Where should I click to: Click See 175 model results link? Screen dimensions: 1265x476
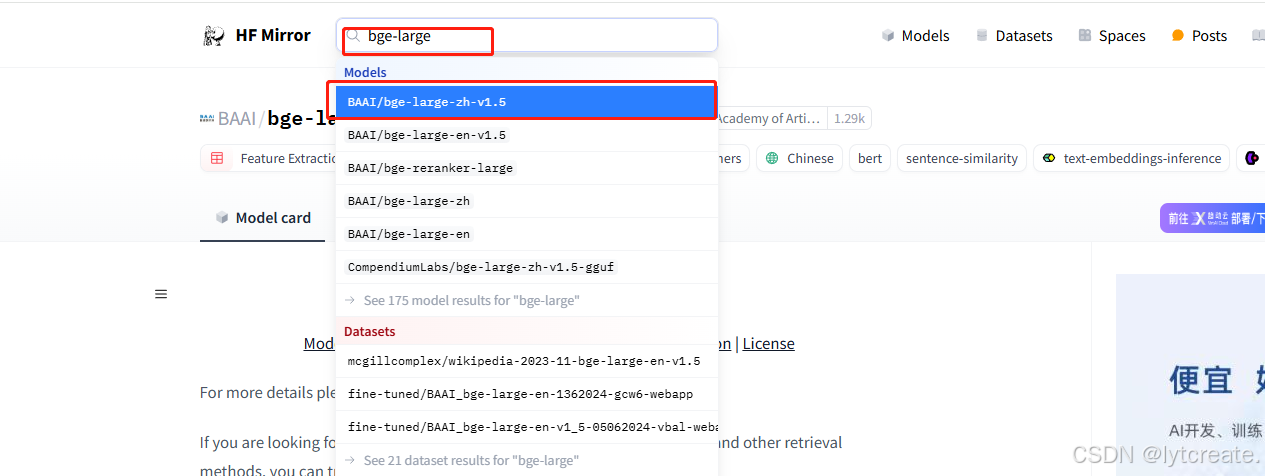tap(471, 300)
